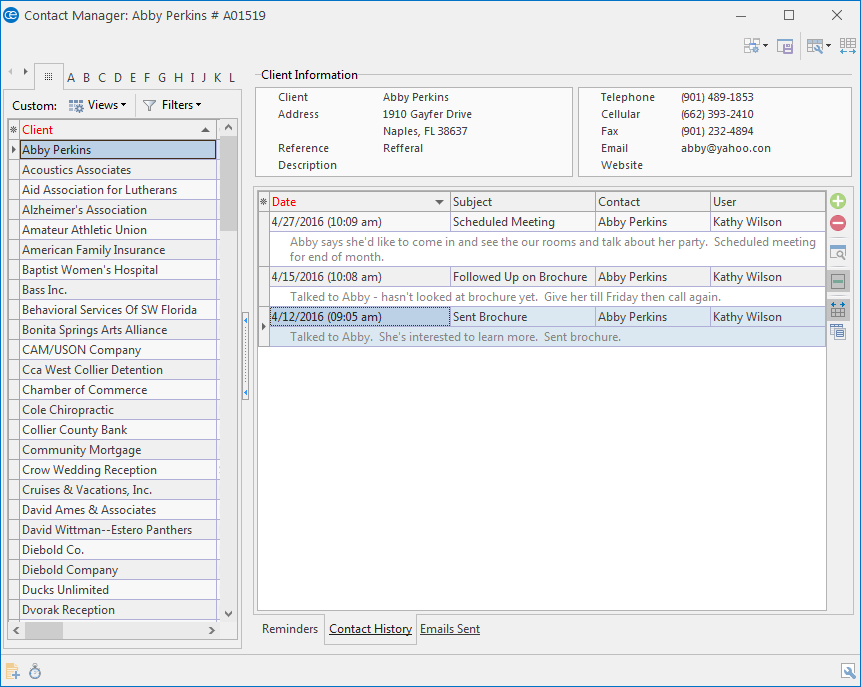Select Diebold Company client row

tap(118, 569)
